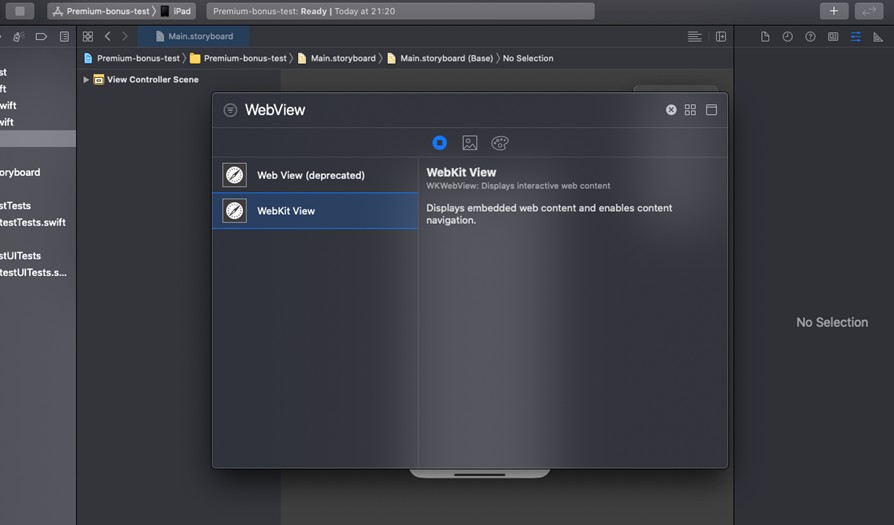Open the related items grid menu
Screen dimensions: 894x525
(88, 36)
